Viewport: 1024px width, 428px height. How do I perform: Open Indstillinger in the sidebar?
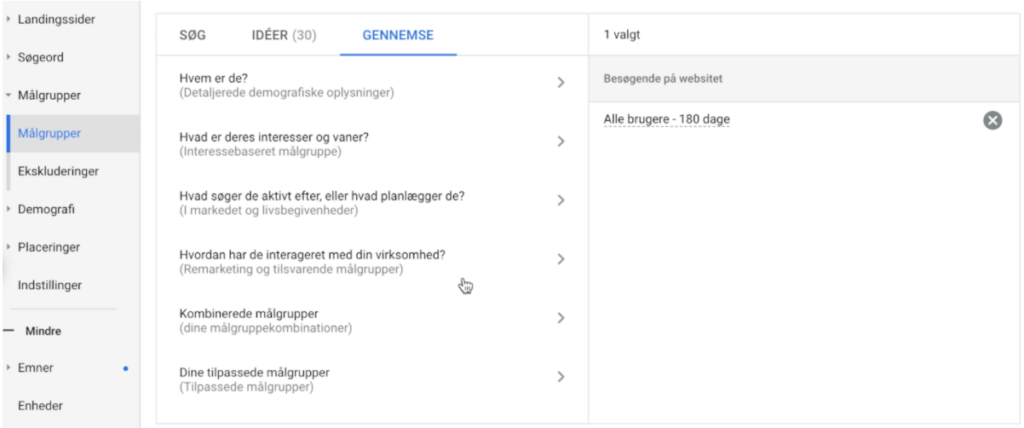[50, 286]
